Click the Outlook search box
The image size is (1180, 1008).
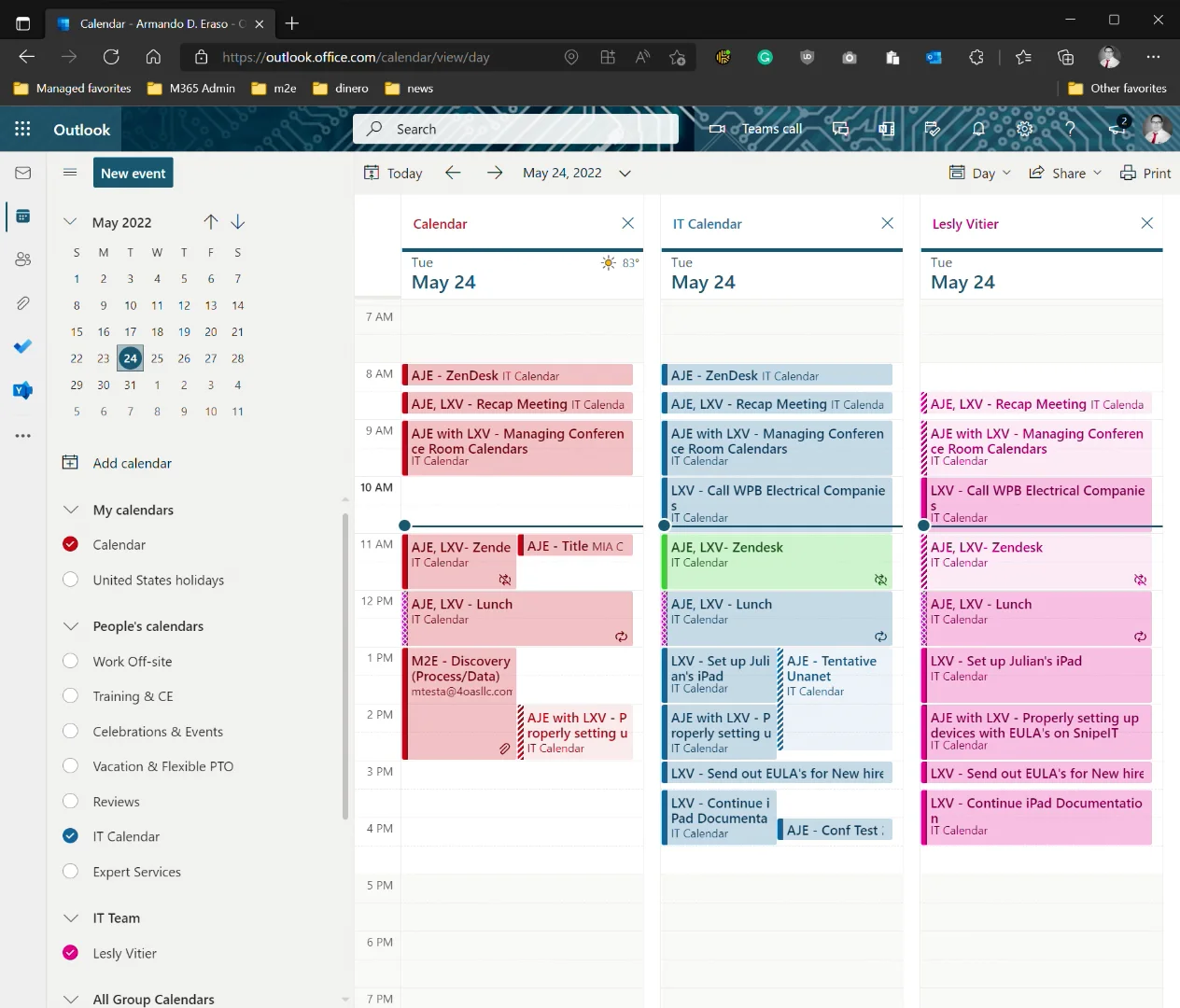coord(515,129)
